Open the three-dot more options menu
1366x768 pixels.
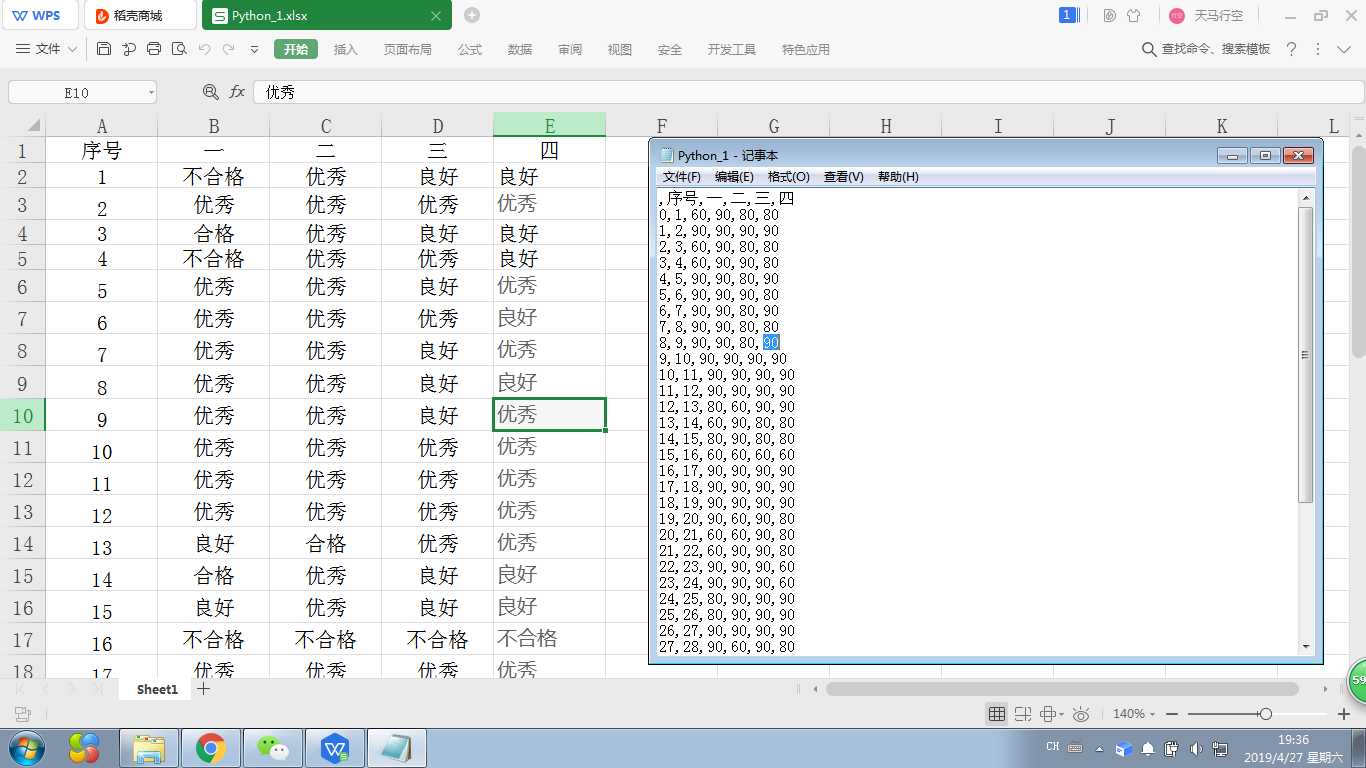(1317, 49)
